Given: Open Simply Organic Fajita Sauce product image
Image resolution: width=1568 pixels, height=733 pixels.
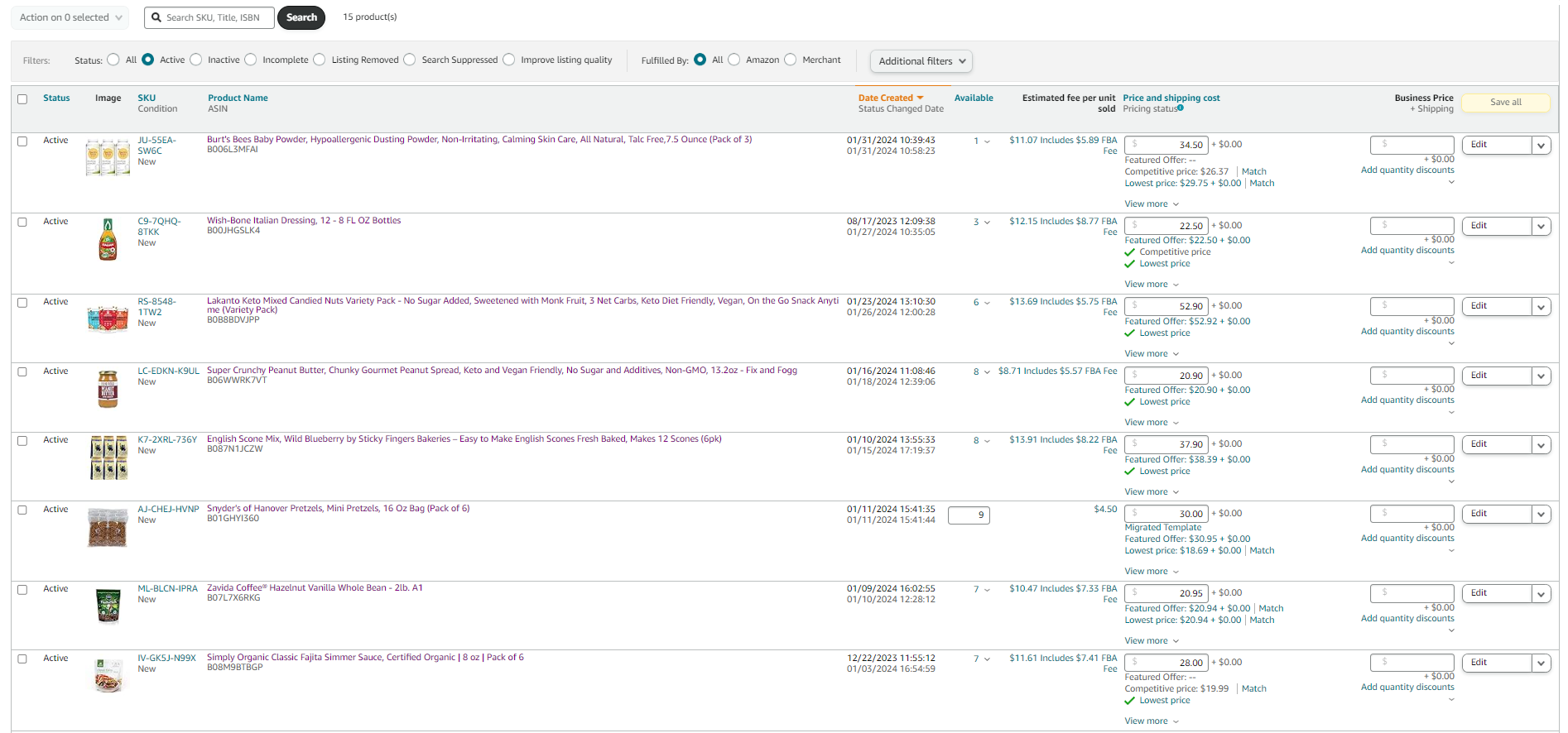Looking at the screenshot, I should point(108,676).
